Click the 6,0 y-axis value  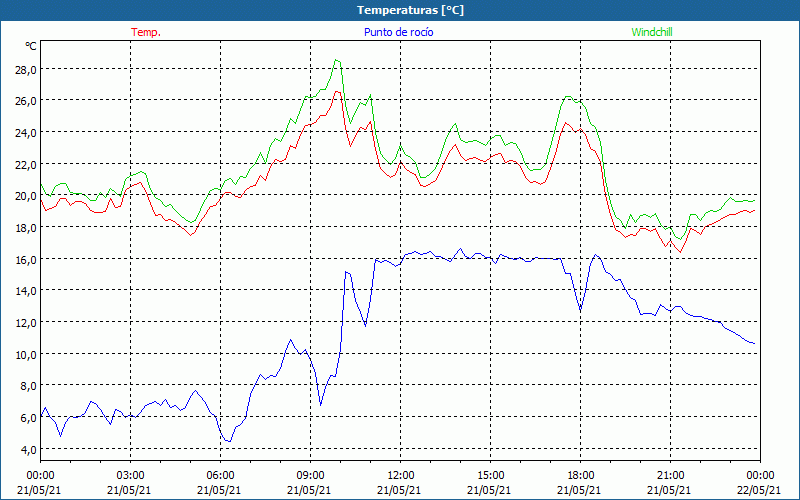pyautogui.click(x=28, y=418)
